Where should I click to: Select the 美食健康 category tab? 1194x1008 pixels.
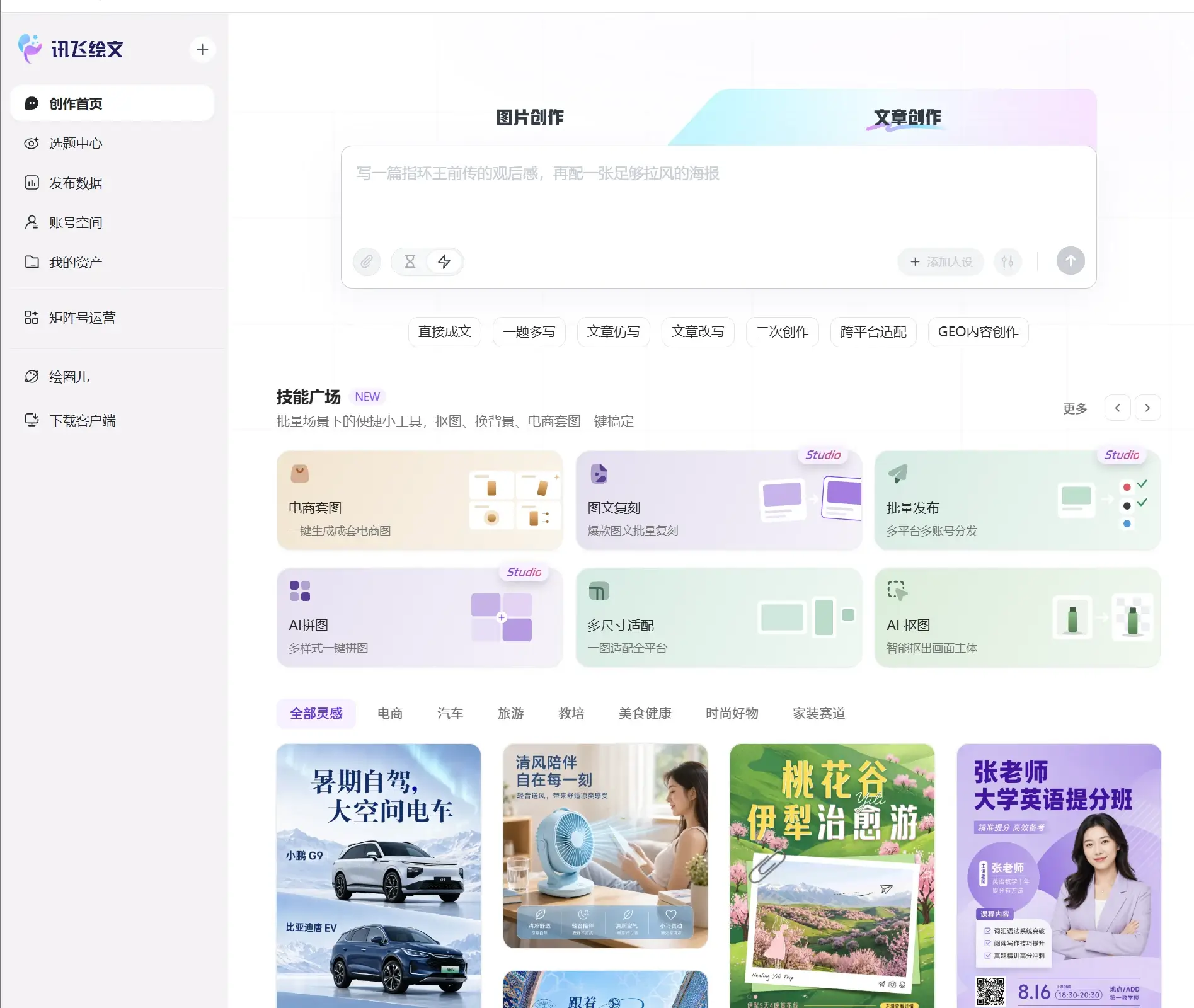[645, 713]
